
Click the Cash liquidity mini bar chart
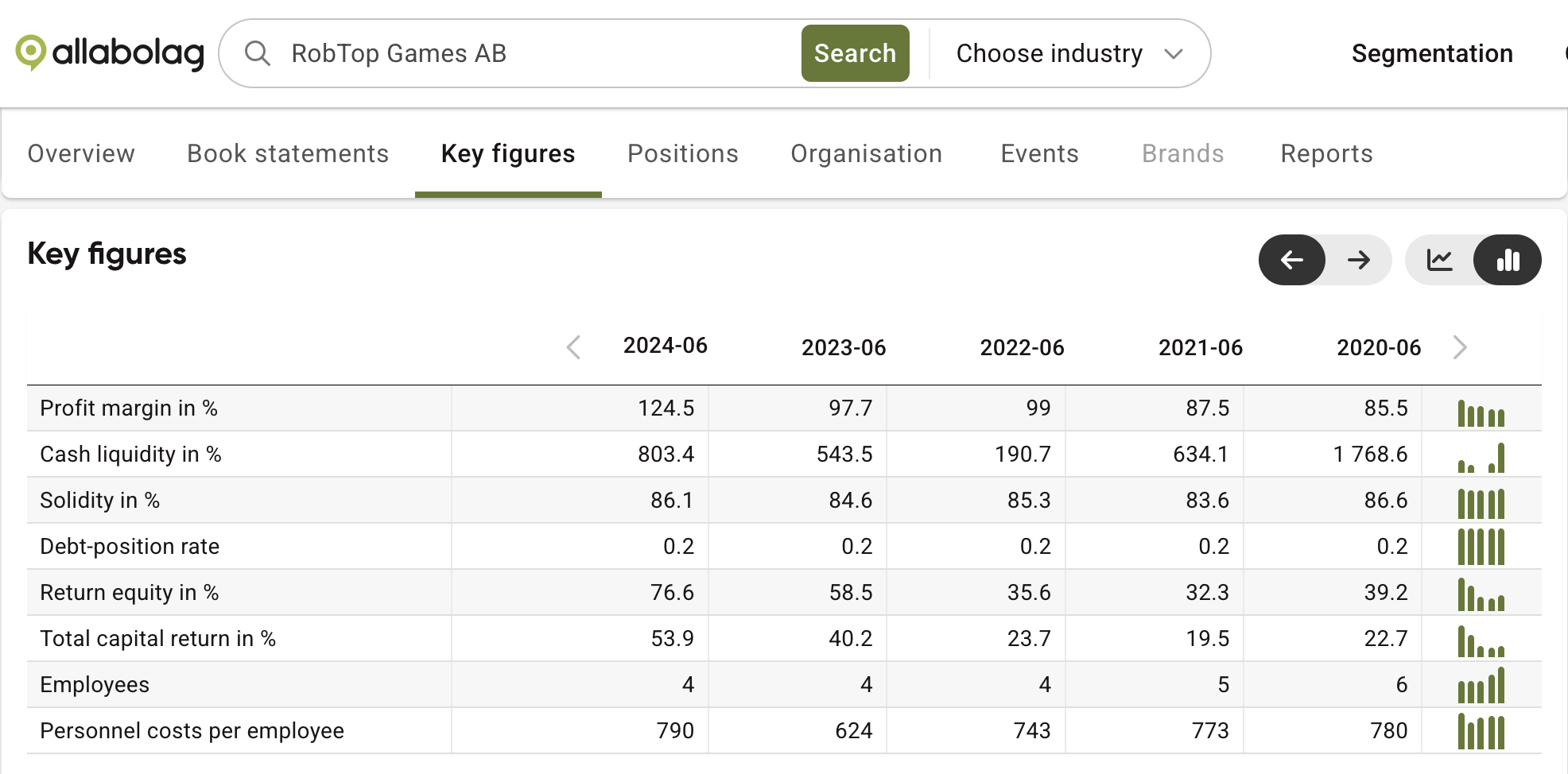pos(1481,458)
